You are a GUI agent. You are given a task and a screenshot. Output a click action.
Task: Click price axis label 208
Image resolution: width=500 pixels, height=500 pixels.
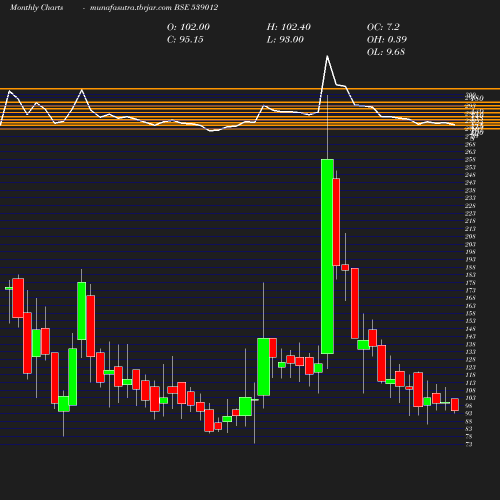click(x=470, y=237)
